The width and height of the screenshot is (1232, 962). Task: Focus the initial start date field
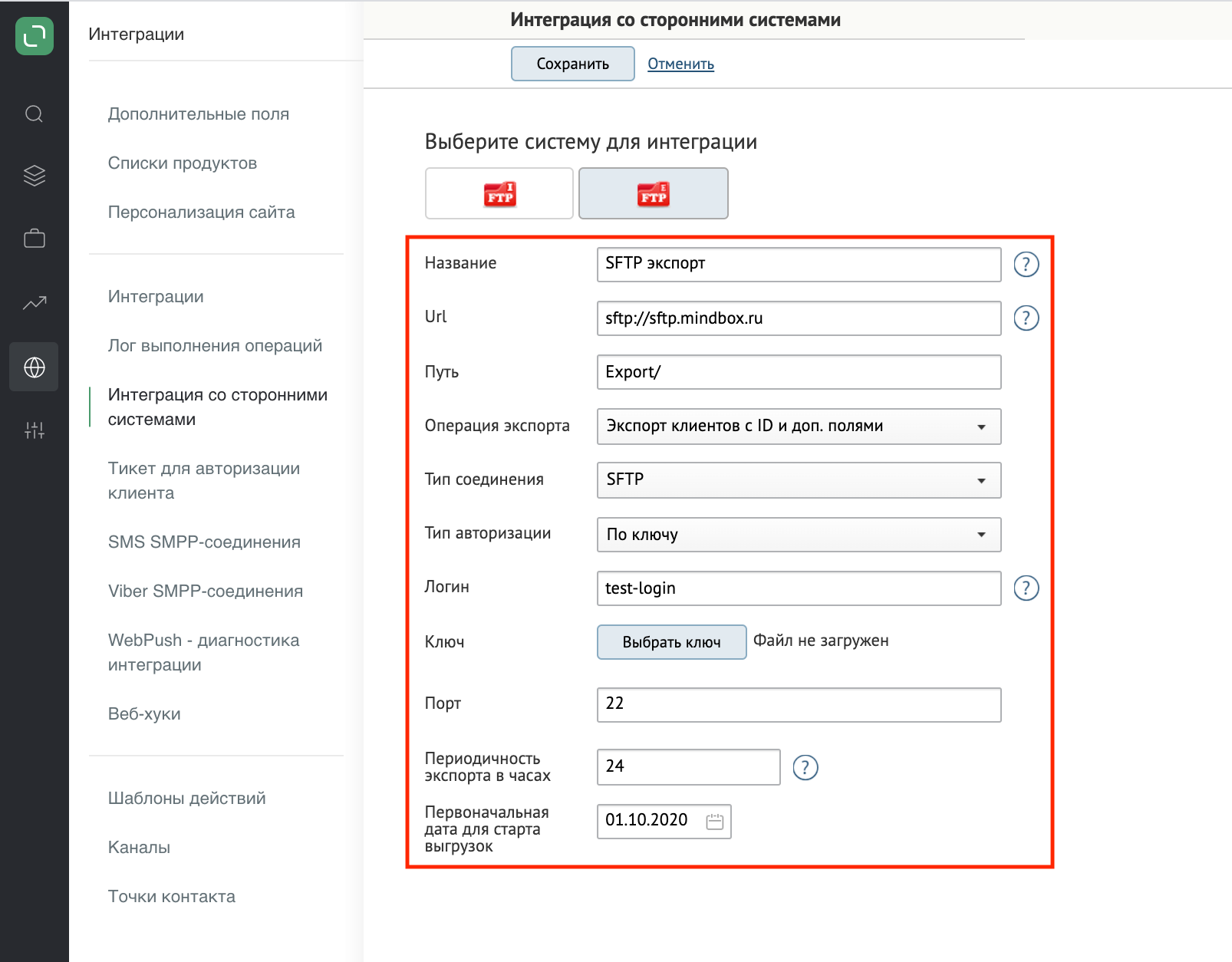tap(664, 822)
